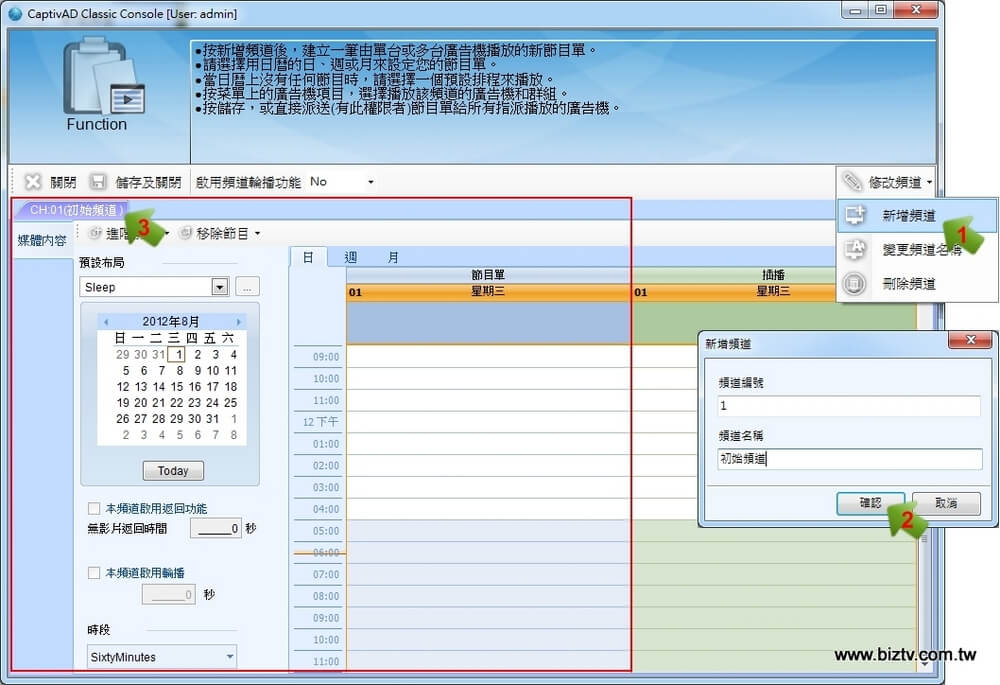This screenshot has height=685, width=1000.
Task: Select the CH:01(初始頻道) channel tab
Action: (x=75, y=210)
